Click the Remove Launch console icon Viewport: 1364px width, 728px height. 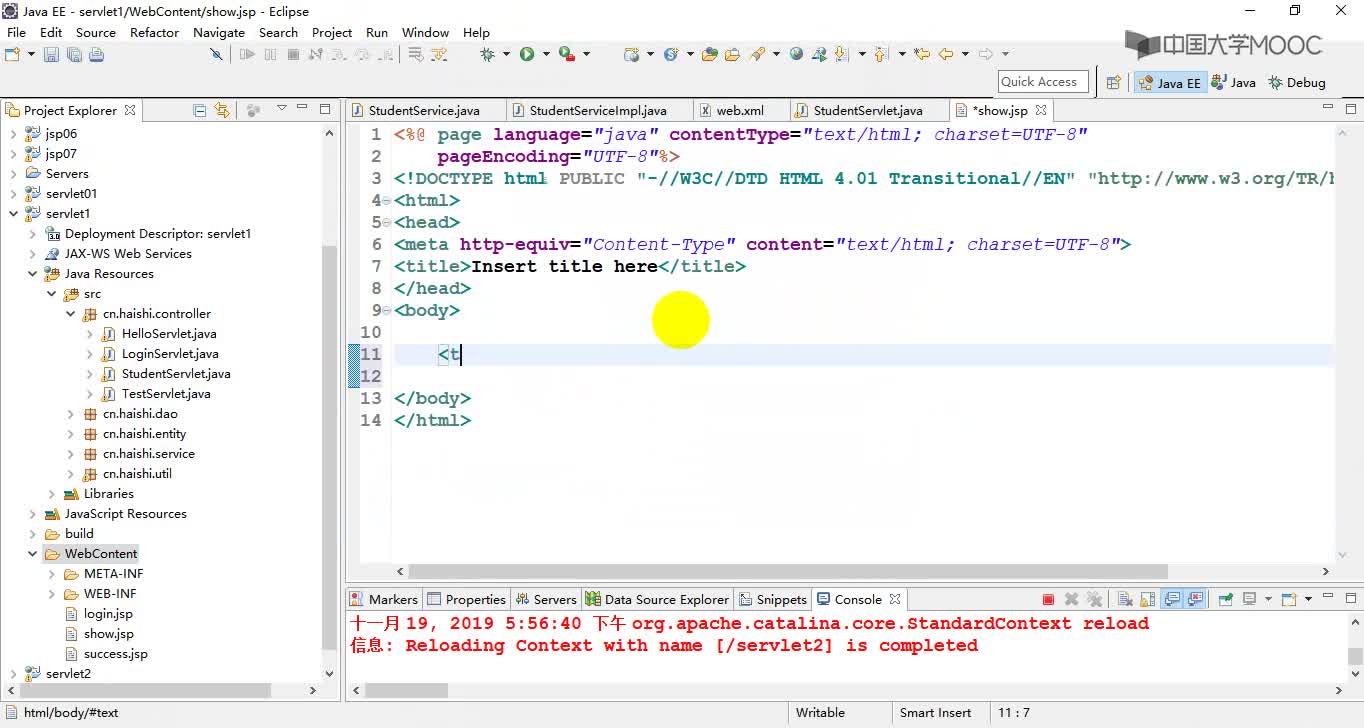[x=1071, y=600]
